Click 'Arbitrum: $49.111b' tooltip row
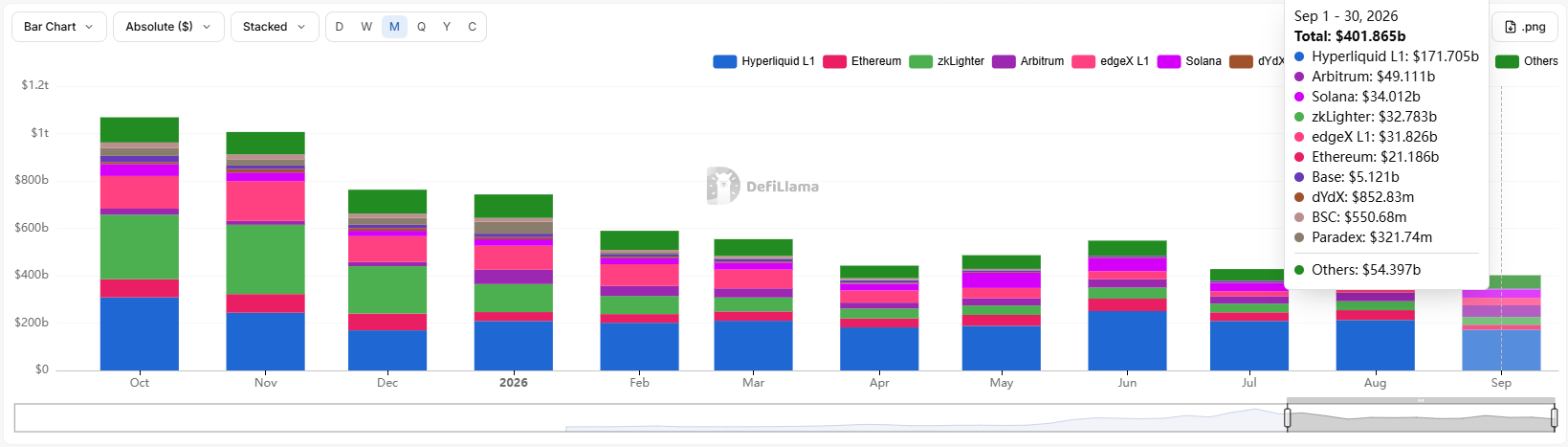1568x447 pixels. [x=1364, y=77]
